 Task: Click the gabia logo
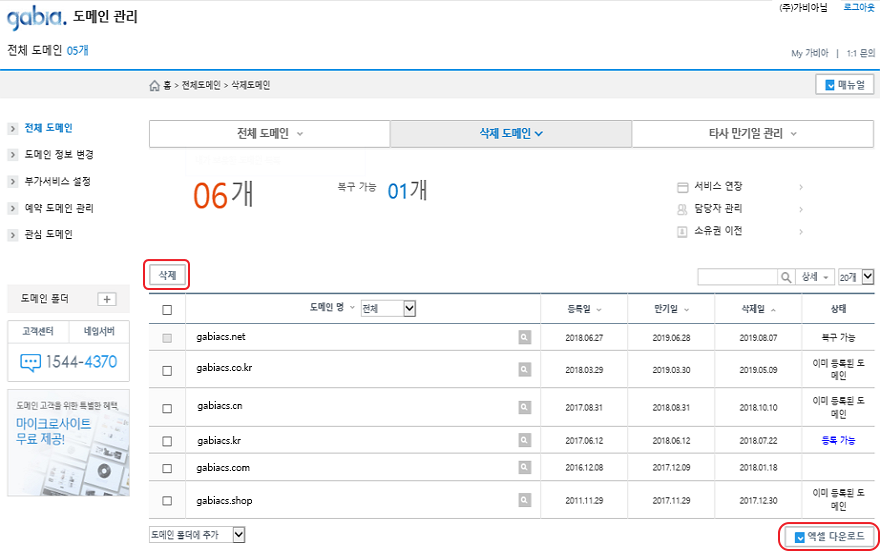(x=36, y=17)
